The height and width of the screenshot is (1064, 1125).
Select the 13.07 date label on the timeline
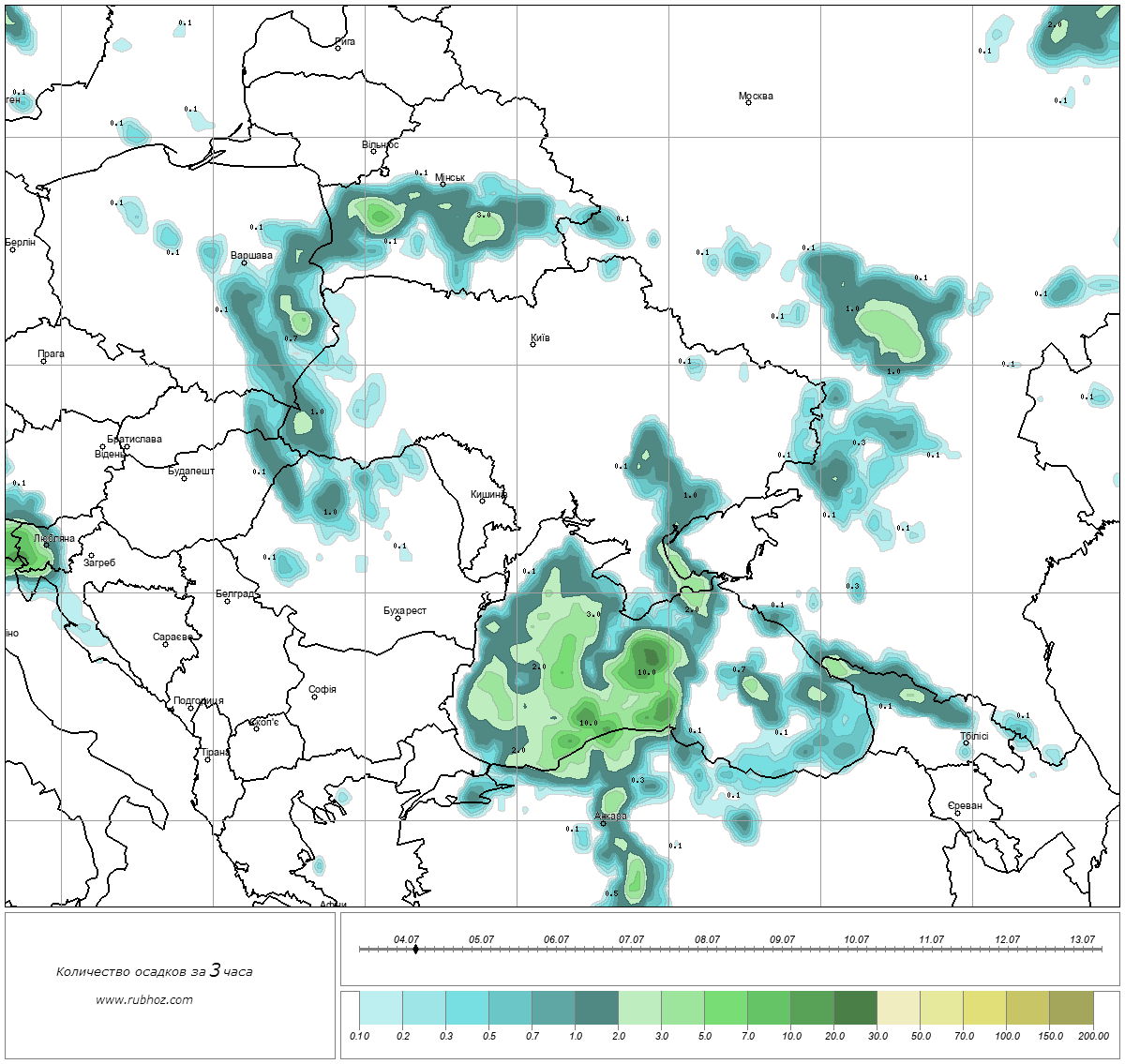pyautogui.click(x=1082, y=939)
